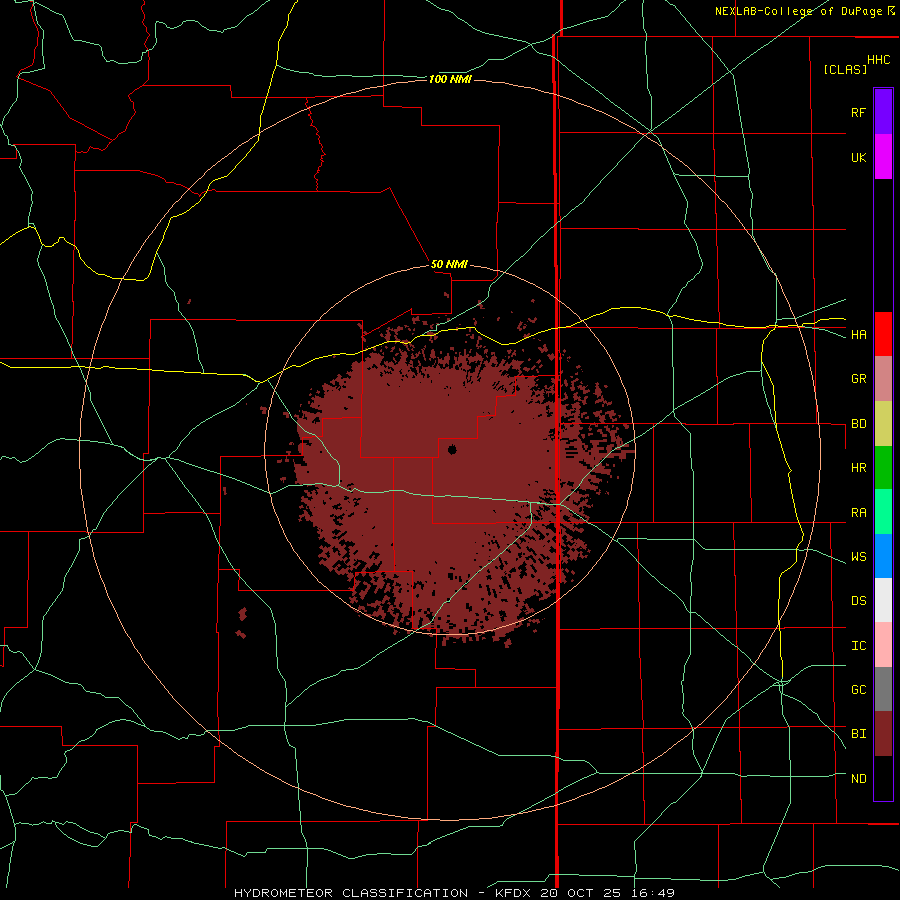Click the 'BI' legend label
The height and width of the screenshot is (900, 900).
858,734
